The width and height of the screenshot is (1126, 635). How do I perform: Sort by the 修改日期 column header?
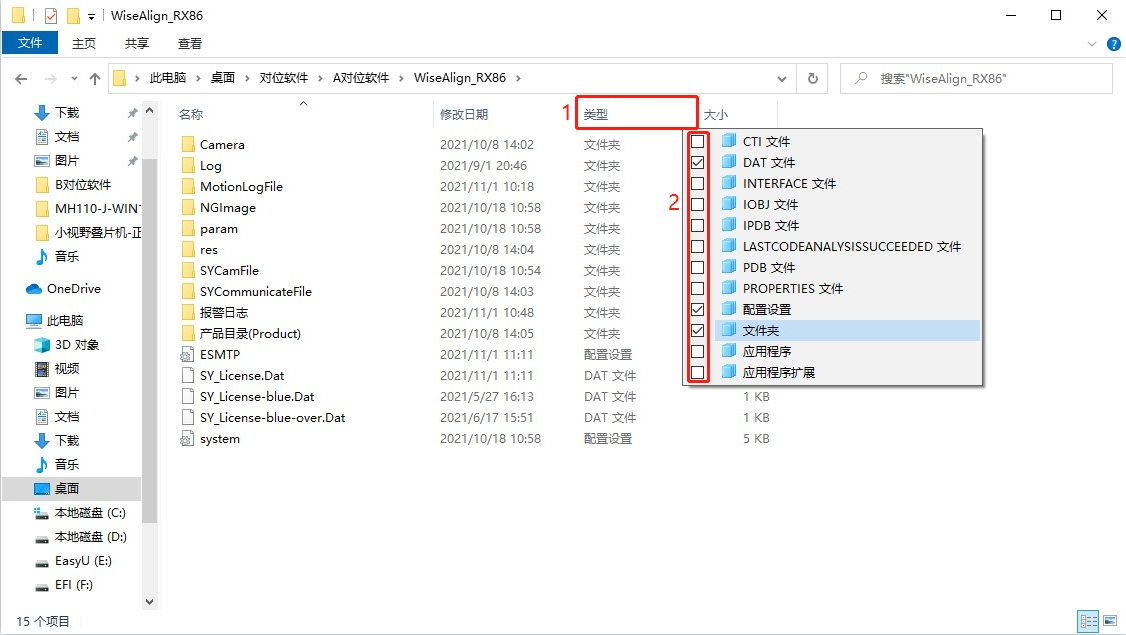coord(464,114)
